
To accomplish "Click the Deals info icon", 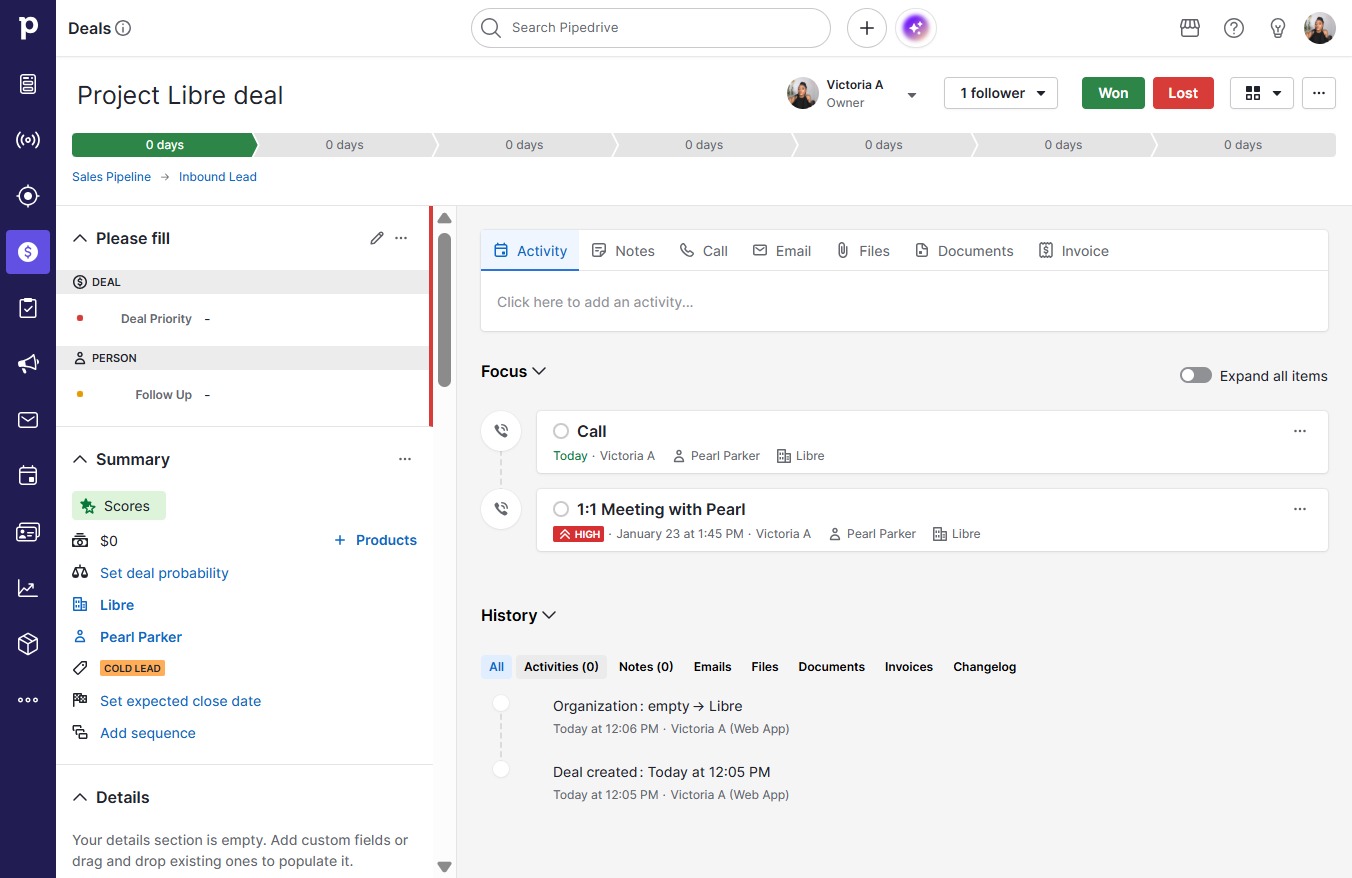I will pyautogui.click(x=124, y=28).
